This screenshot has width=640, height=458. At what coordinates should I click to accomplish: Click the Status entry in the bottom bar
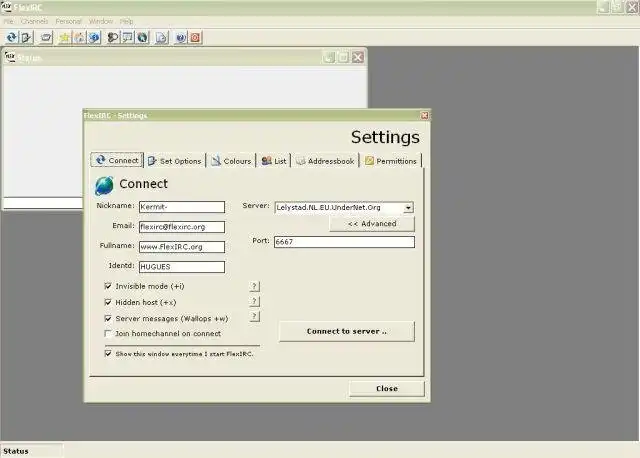coord(32,451)
